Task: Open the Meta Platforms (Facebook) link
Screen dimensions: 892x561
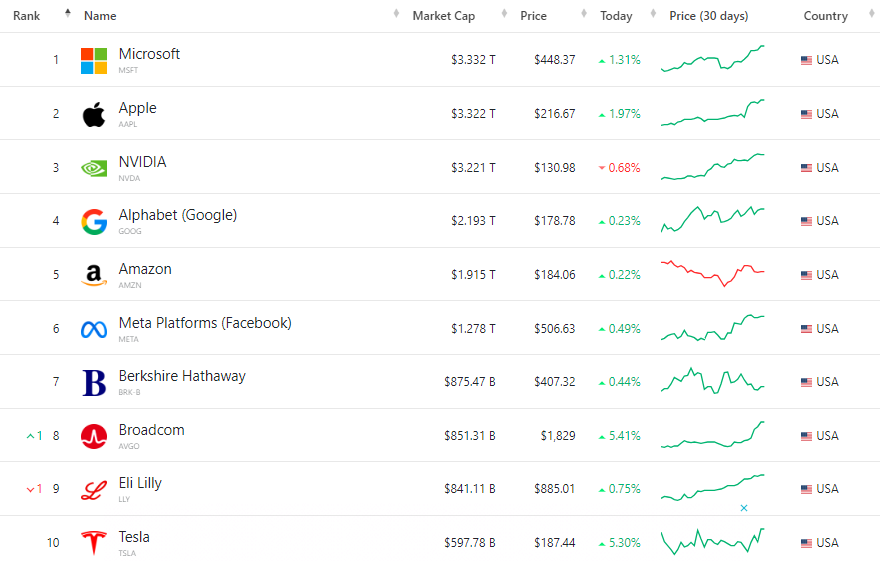Action: point(205,323)
